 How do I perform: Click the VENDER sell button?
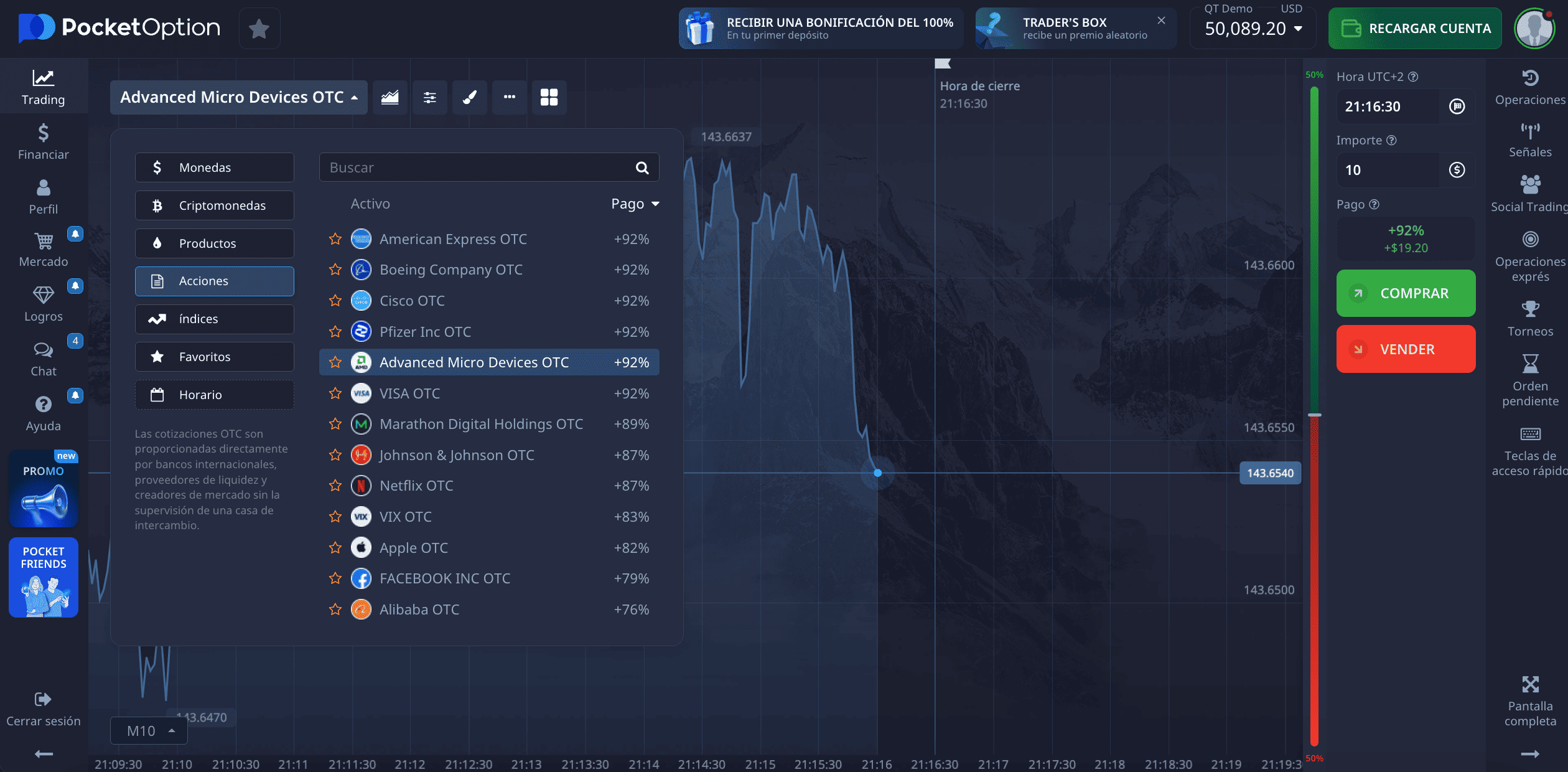coord(1406,349)
